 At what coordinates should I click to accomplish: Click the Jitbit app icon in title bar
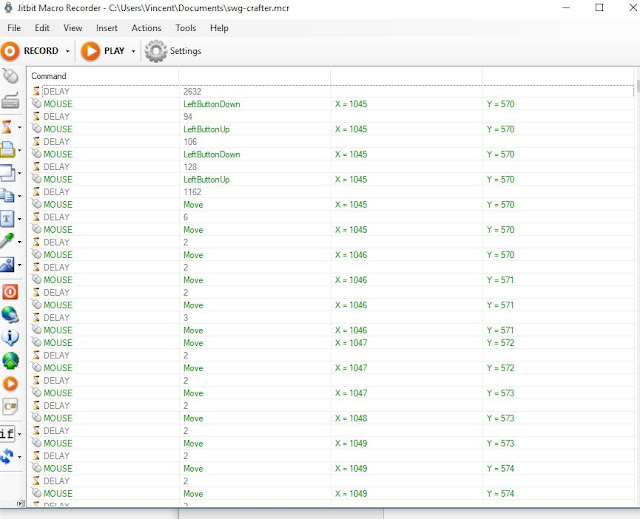8,8
